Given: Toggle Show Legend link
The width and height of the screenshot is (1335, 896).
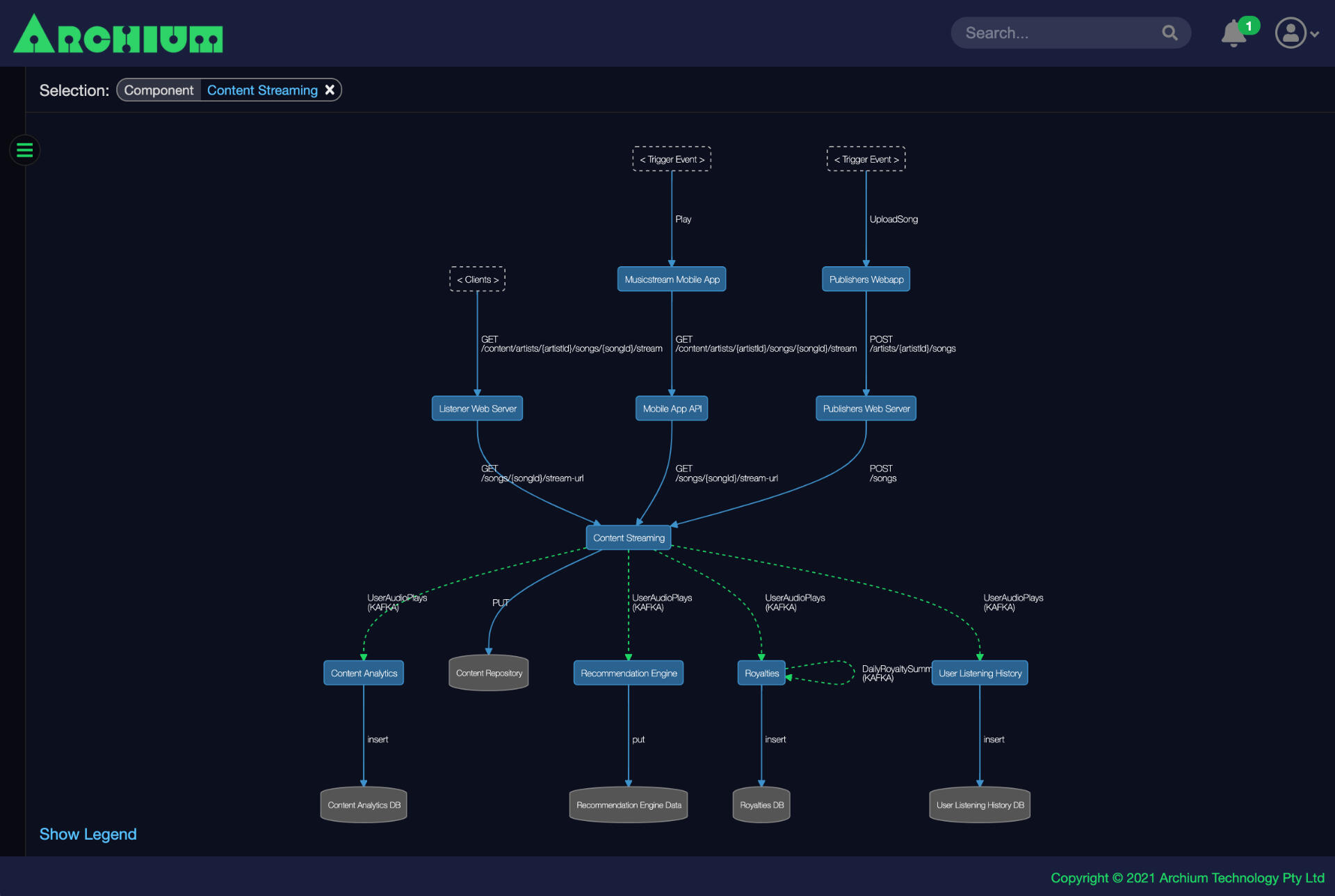Looking at the screenshot, I should pos(88,833).
